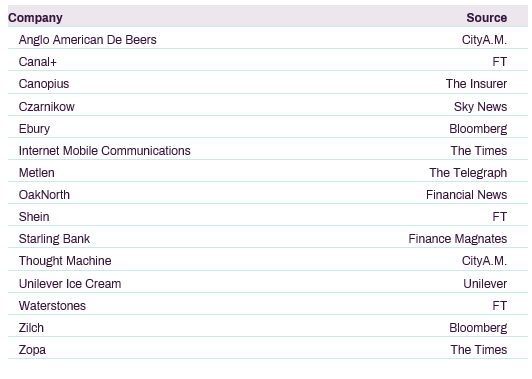Click the Metlen company name
The width and height of the screenshot is (532, 379).
(37, 173)
